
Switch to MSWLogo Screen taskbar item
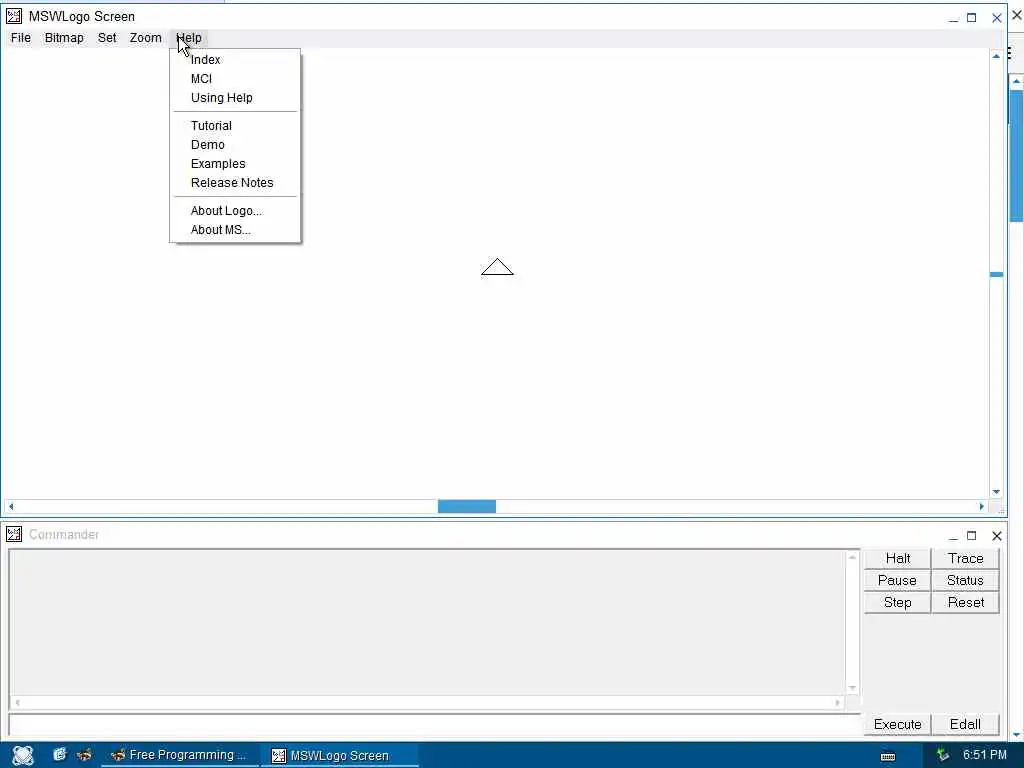click(x=340, y=755)
